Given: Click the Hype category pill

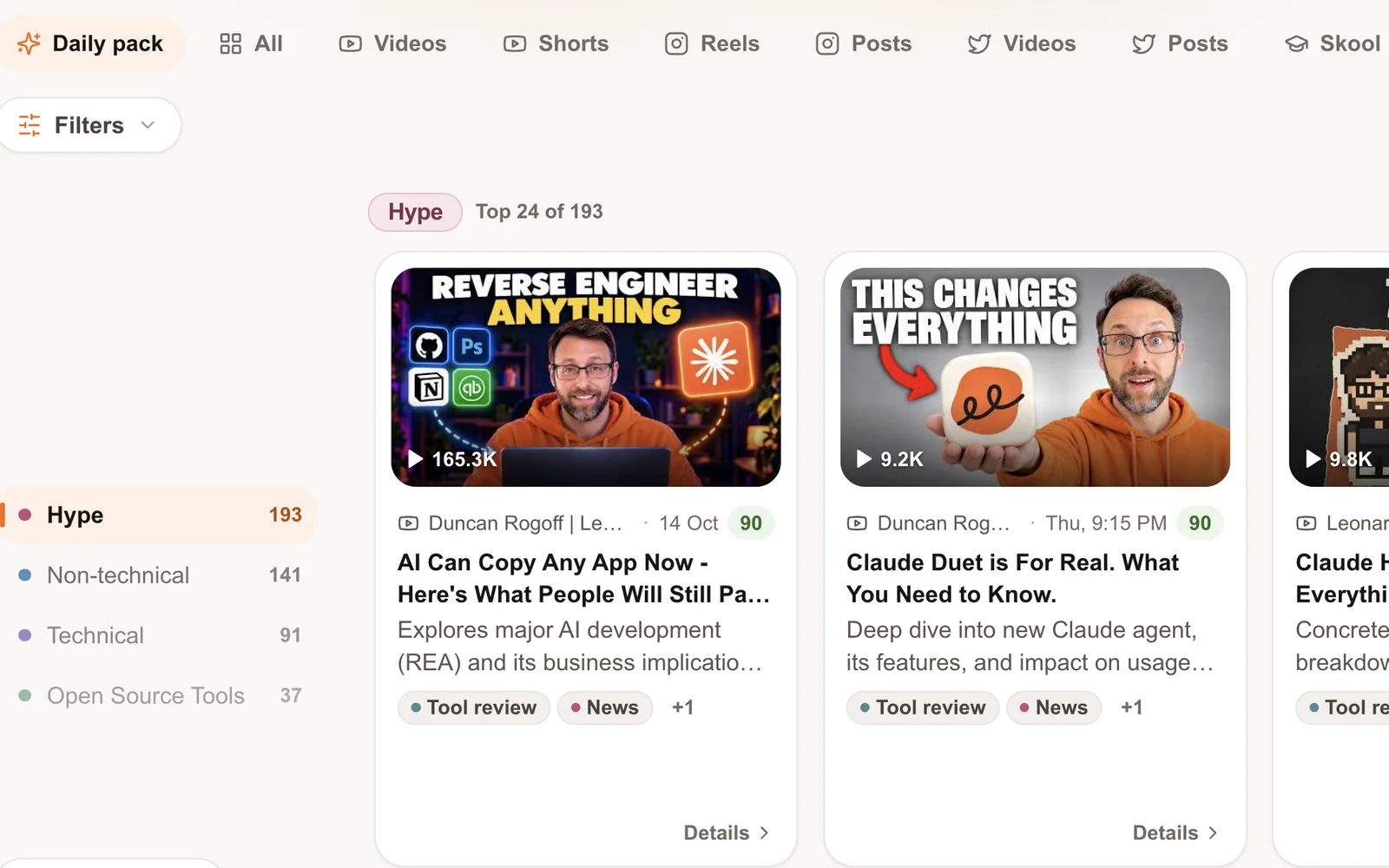Looking at the screenshot, I should (415, 212).
